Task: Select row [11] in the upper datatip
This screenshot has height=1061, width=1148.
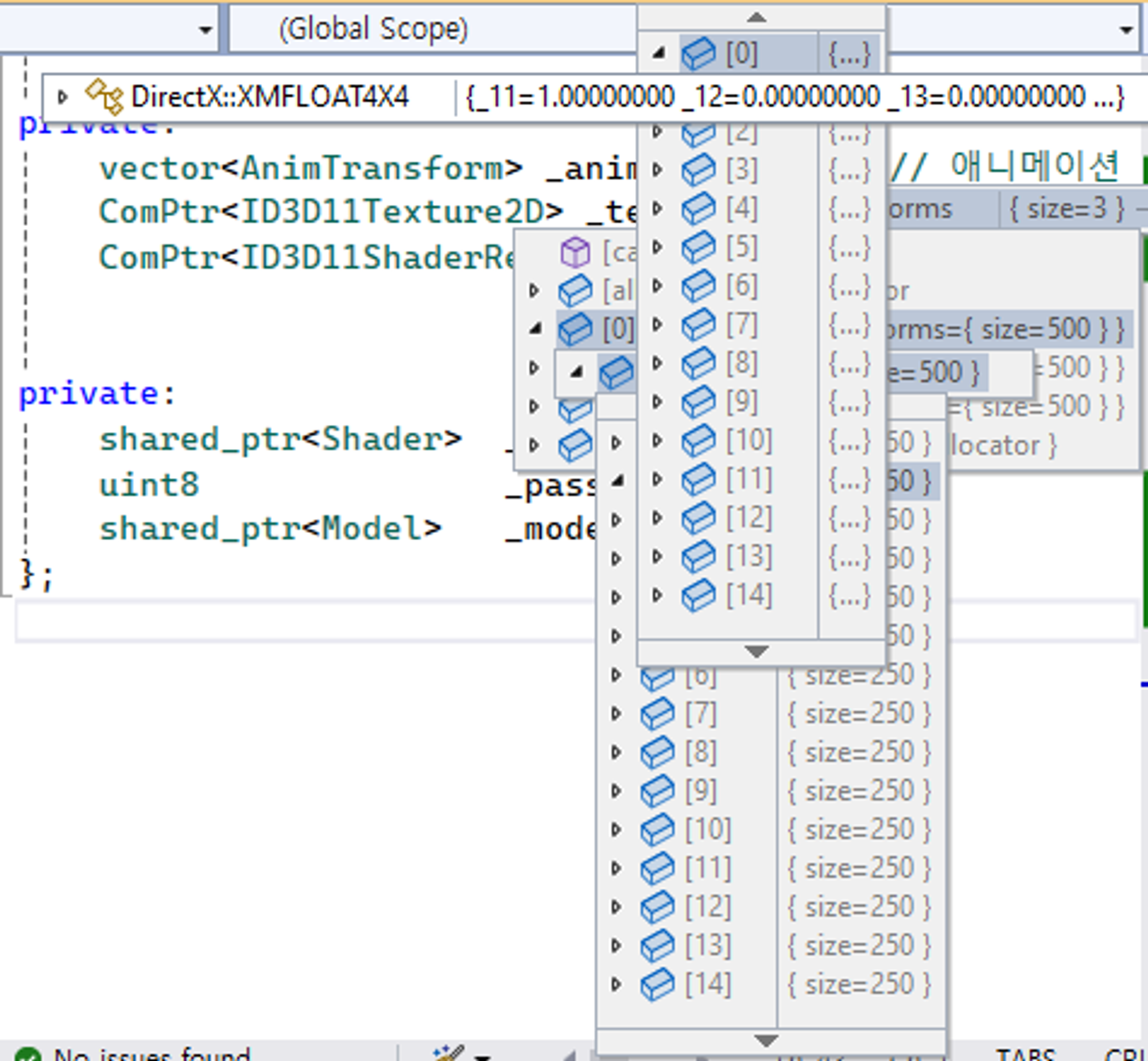Action: click(x=749, y=479)
